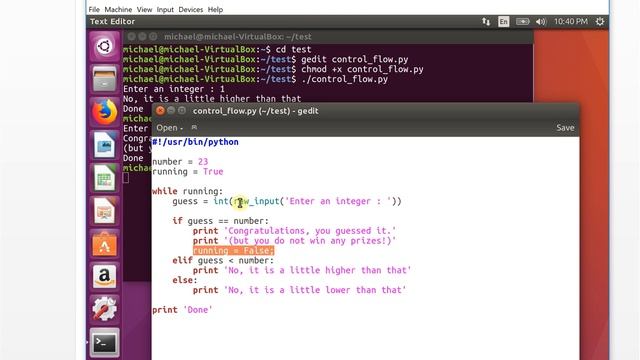
Task: Click the new document icon in gedit
Action: point(194,128)
